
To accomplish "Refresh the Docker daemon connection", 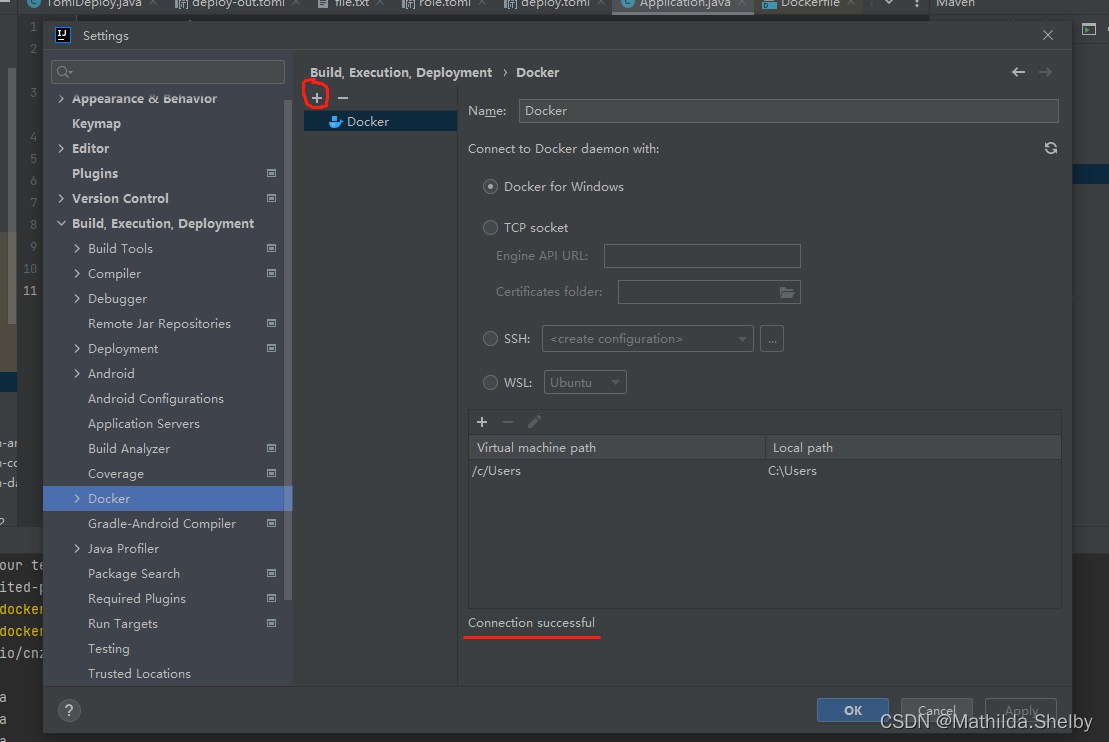I will 1050,148.
